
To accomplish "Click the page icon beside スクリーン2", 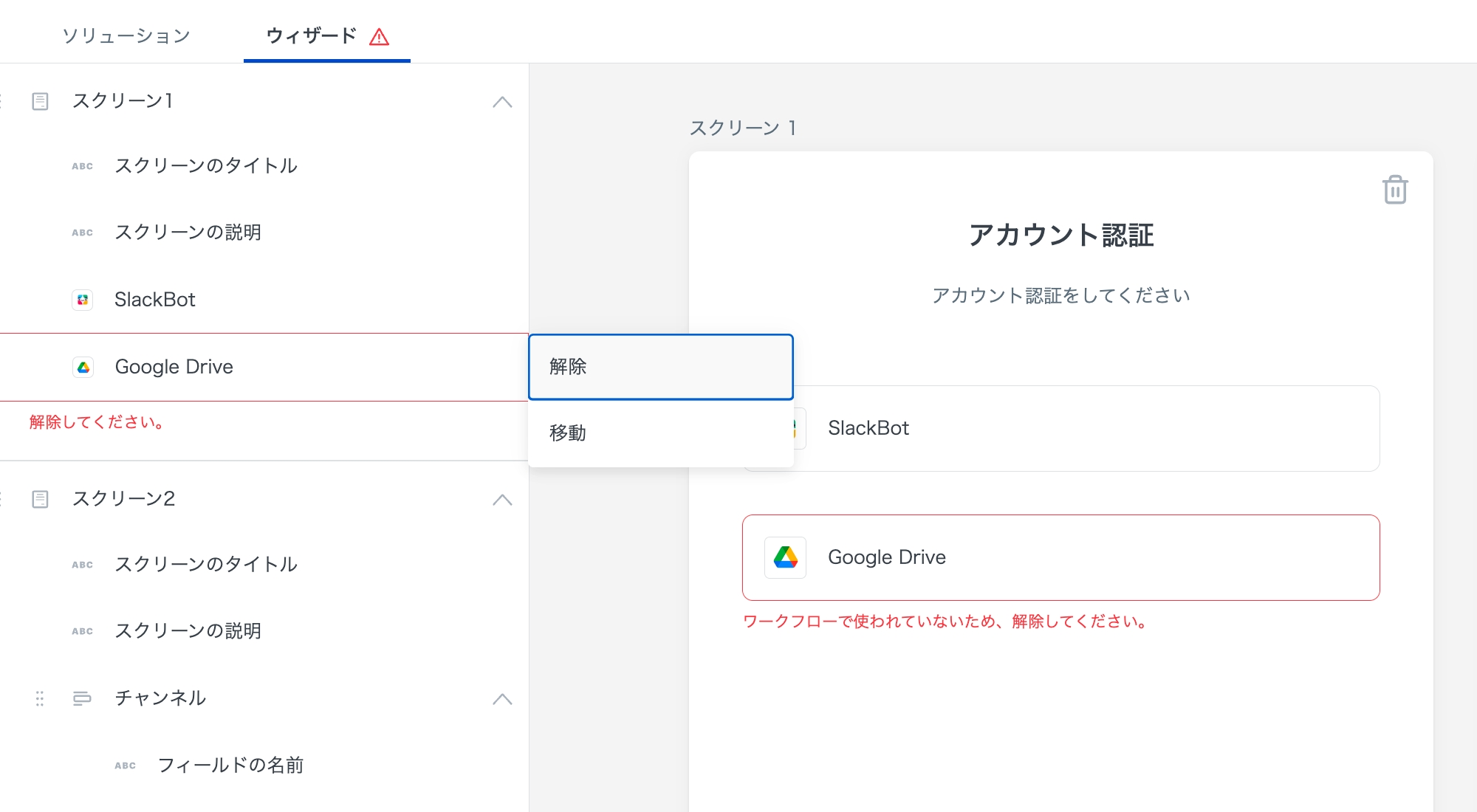I will click(x=41, y=499).
